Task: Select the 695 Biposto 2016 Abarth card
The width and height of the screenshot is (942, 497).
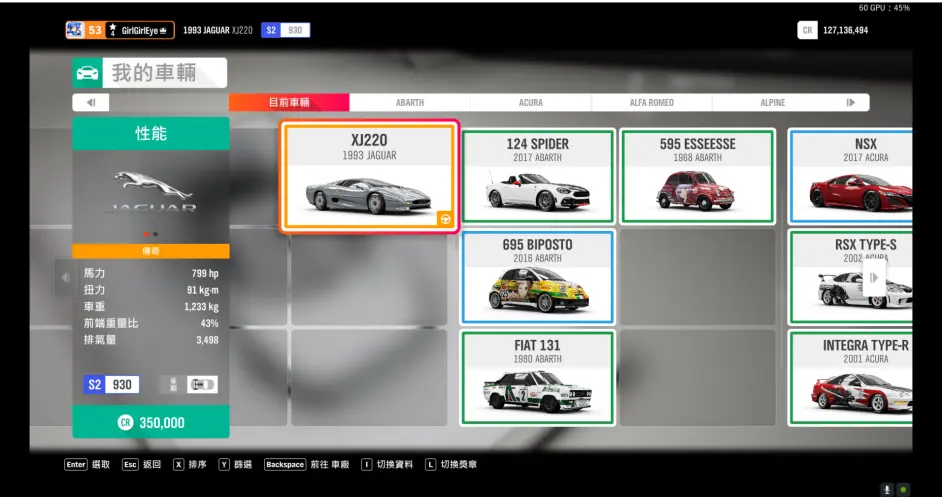Action: (x=537, y=277)
